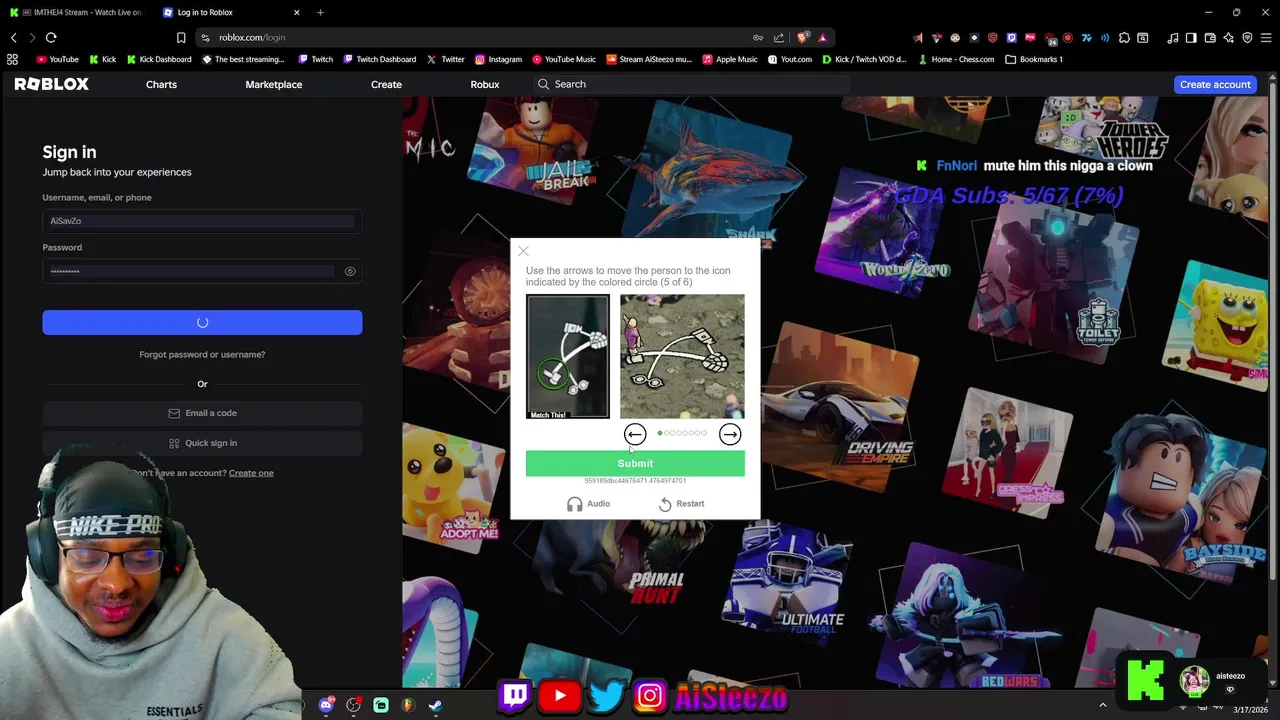Click the site settings icon in address bar
Image resolution: width=1280 pixels, height=720 pixels.
point(205,37)
